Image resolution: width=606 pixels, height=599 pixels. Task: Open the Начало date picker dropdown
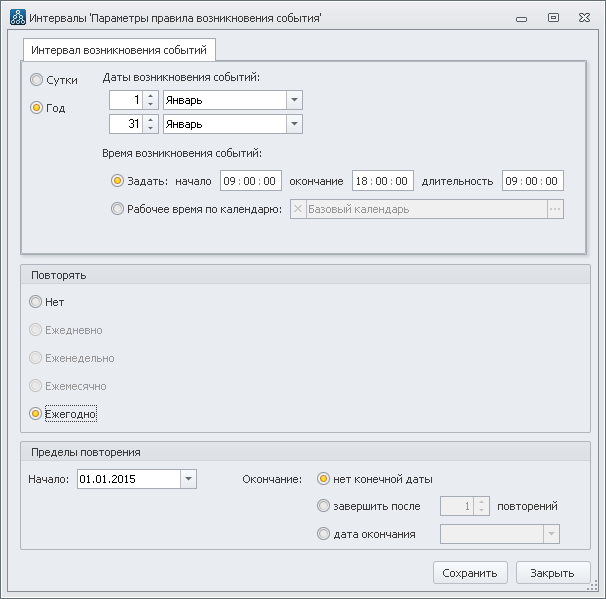(x=188, y=479)
